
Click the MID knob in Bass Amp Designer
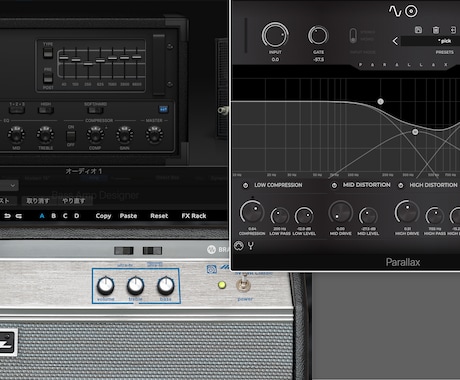tap(16, 135)
